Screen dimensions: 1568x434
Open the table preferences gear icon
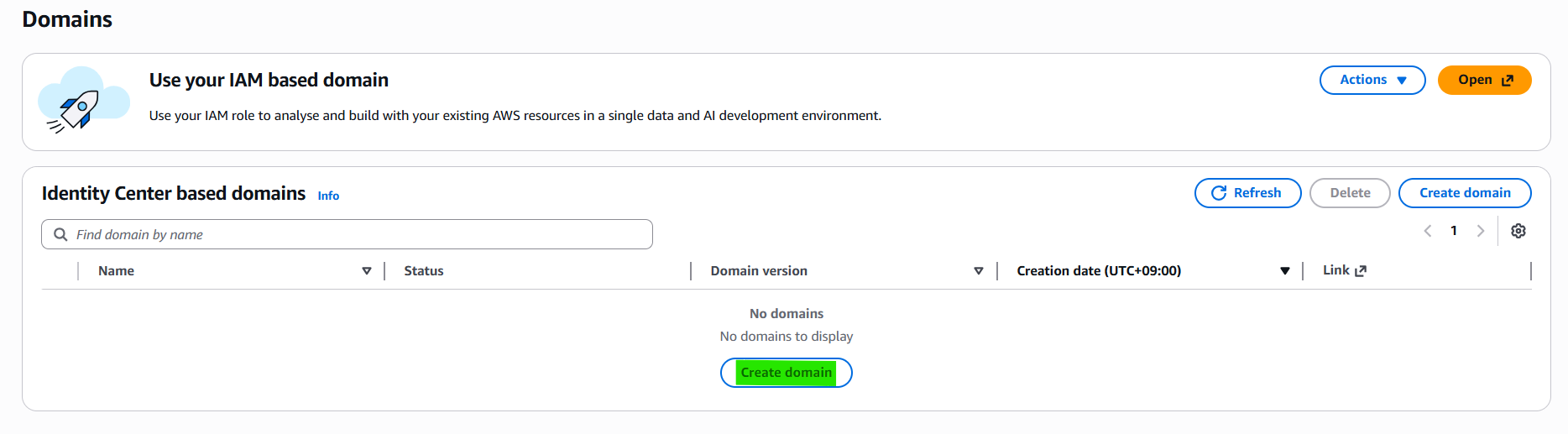1518,231
